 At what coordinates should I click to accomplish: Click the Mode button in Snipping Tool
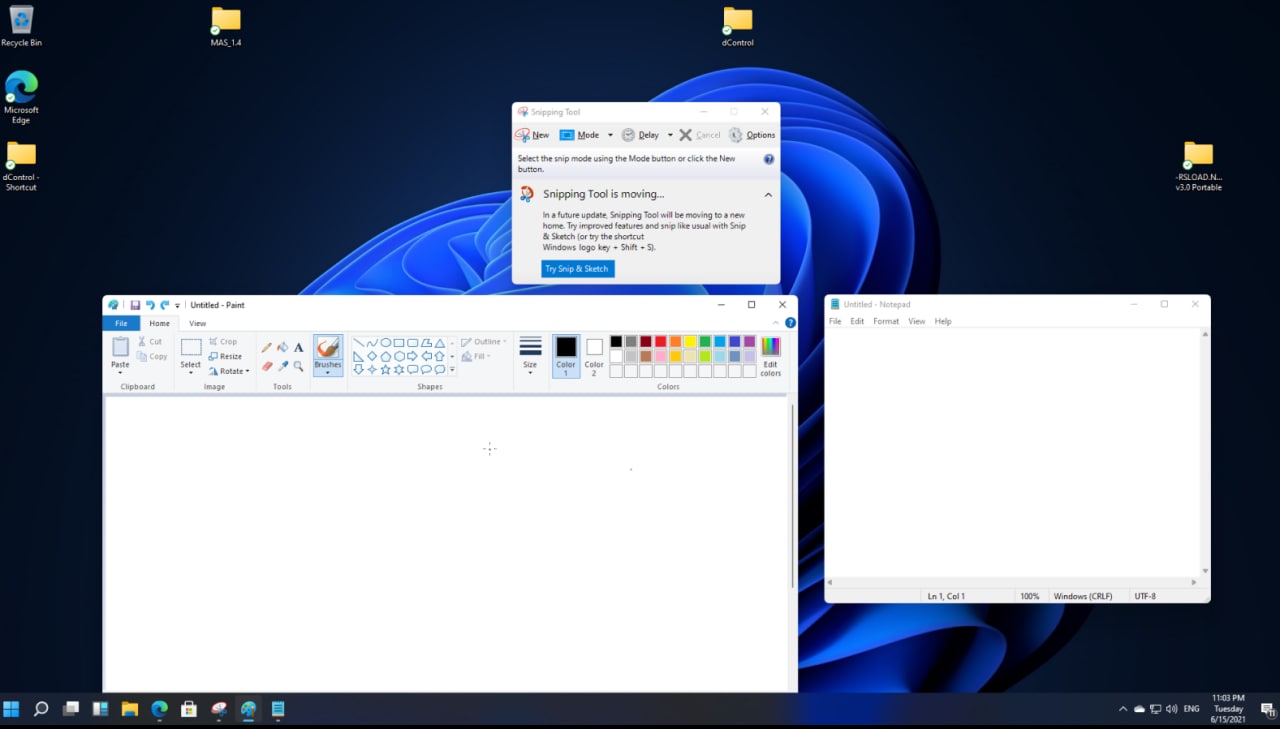pyautogui.click(x=580, y=135)
